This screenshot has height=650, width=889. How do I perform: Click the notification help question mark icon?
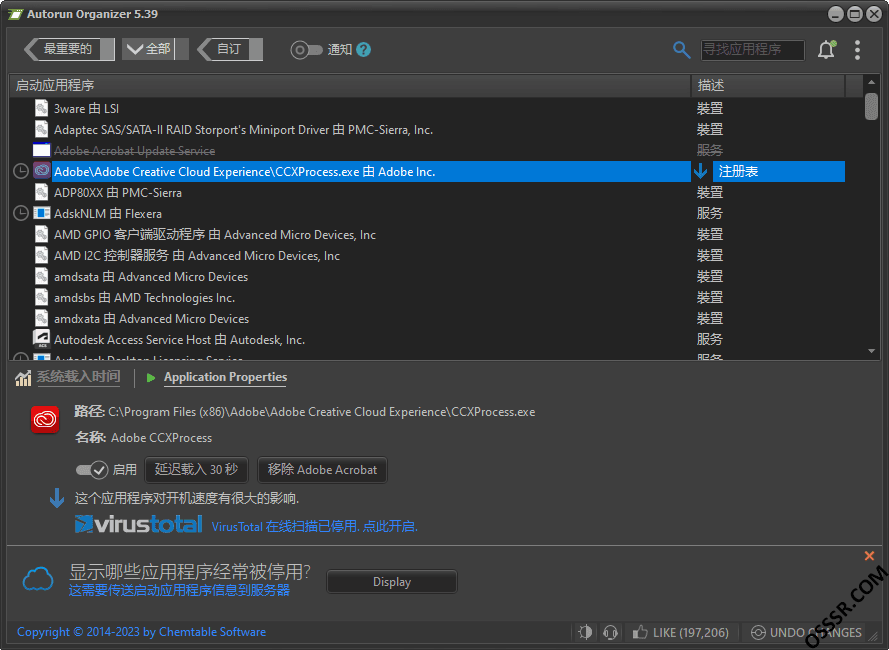point(363,50)
